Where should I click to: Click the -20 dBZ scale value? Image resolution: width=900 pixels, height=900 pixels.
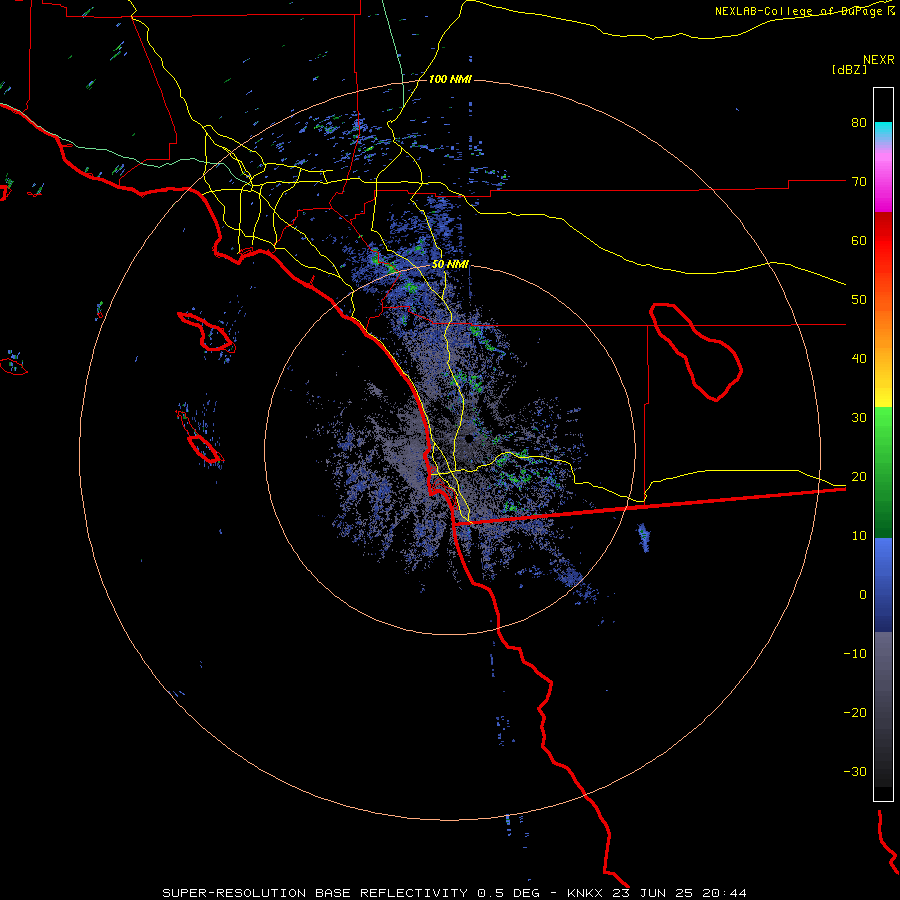tap(855, 713)
